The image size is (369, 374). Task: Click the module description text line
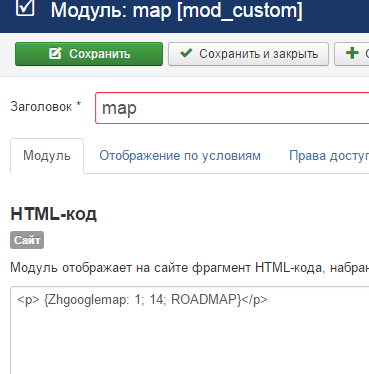point(190,268)
